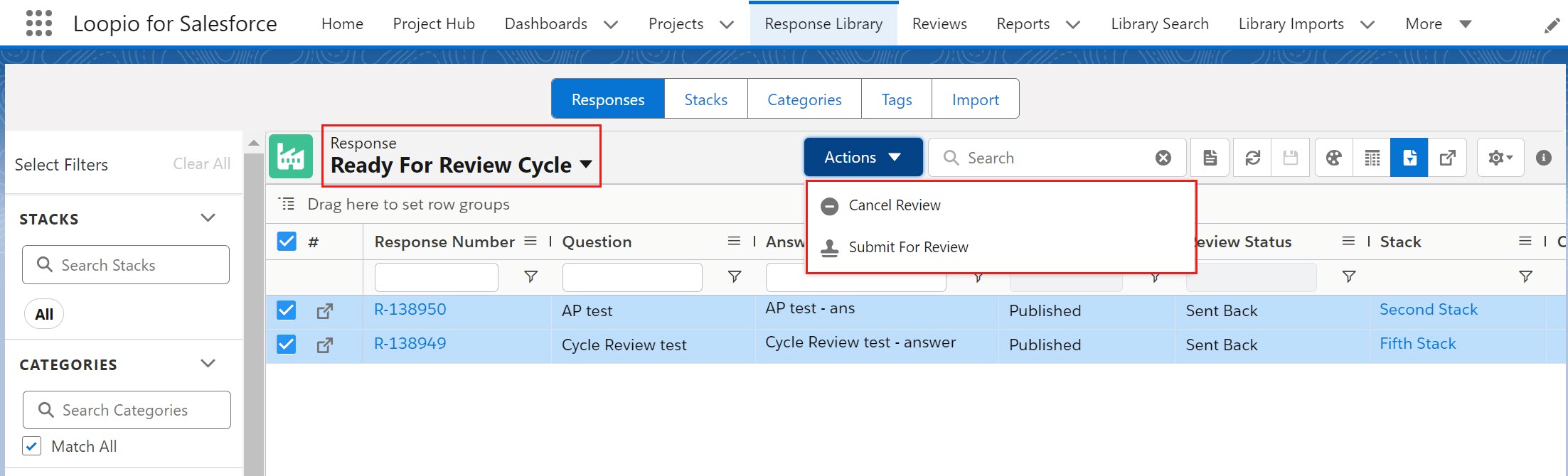Viewport: 1568px width, 476px height.
Task: Expand the Reports nav dropdown
Action: 1073,25
